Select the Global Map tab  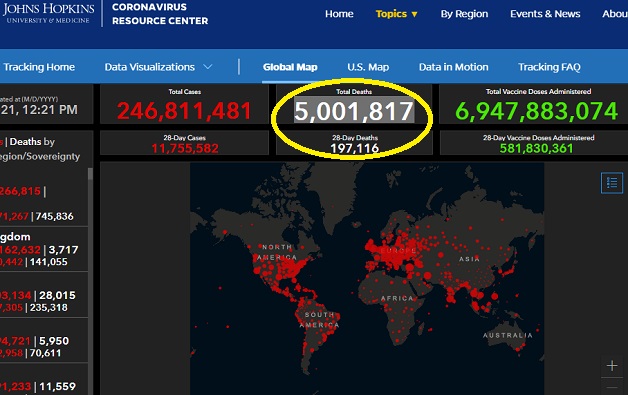290,67
